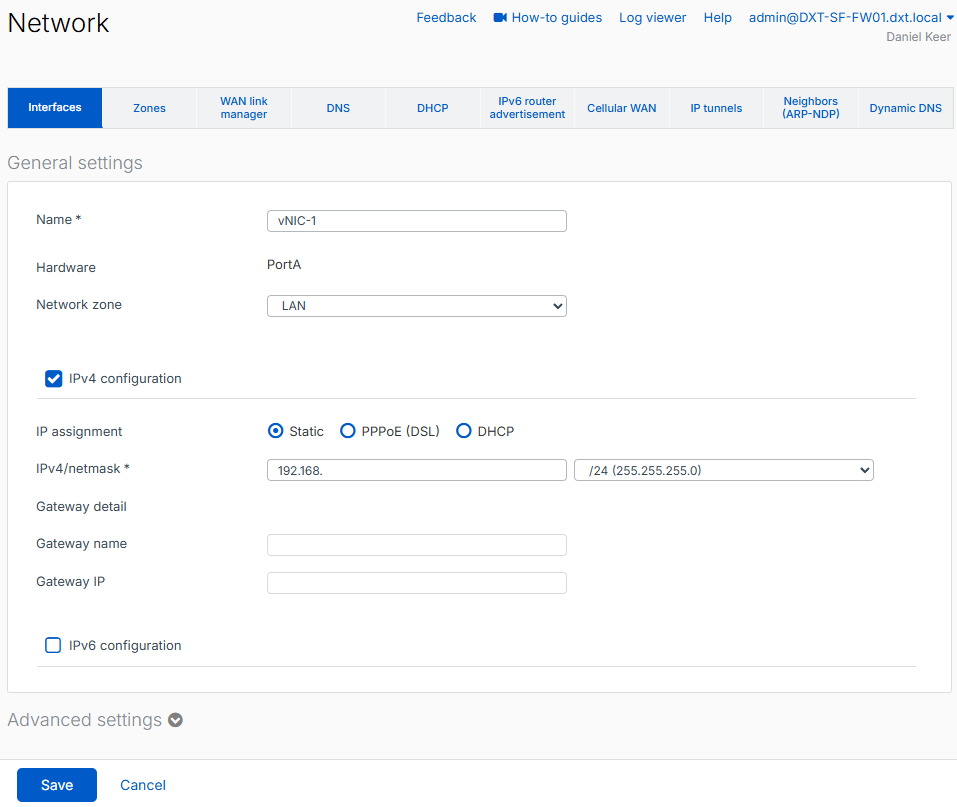Screen dimensions: 957x807
Task: Go to the DHCP tab
Action: (433, 108)
